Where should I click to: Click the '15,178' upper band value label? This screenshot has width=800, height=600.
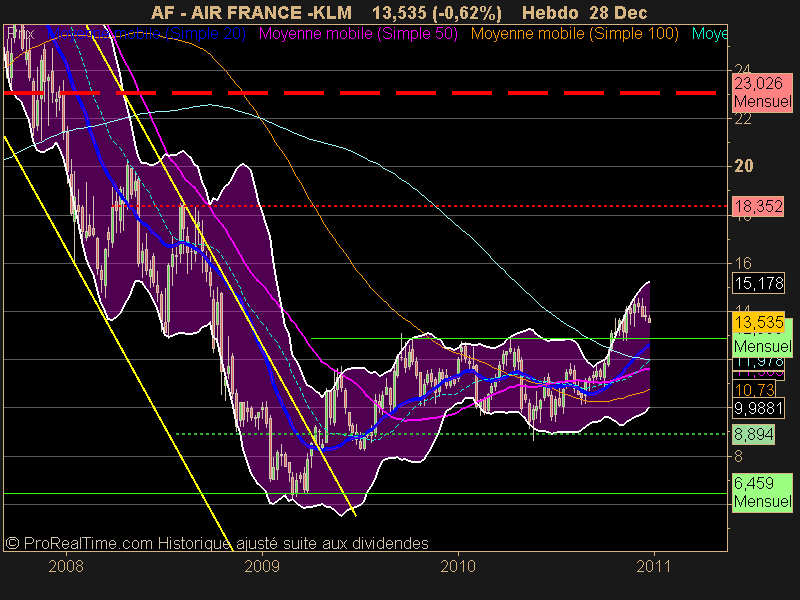758,283
